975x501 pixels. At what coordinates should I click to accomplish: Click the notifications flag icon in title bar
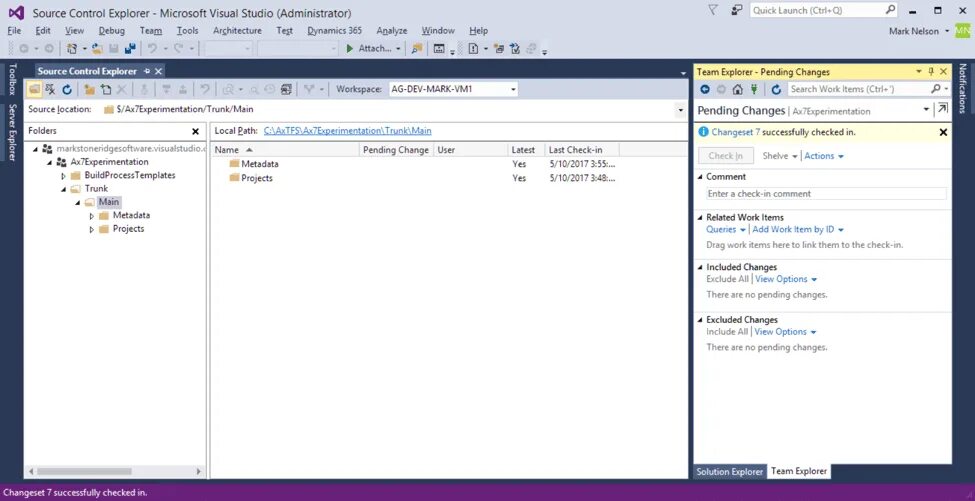pyautogui.click(x=713, y=10)
